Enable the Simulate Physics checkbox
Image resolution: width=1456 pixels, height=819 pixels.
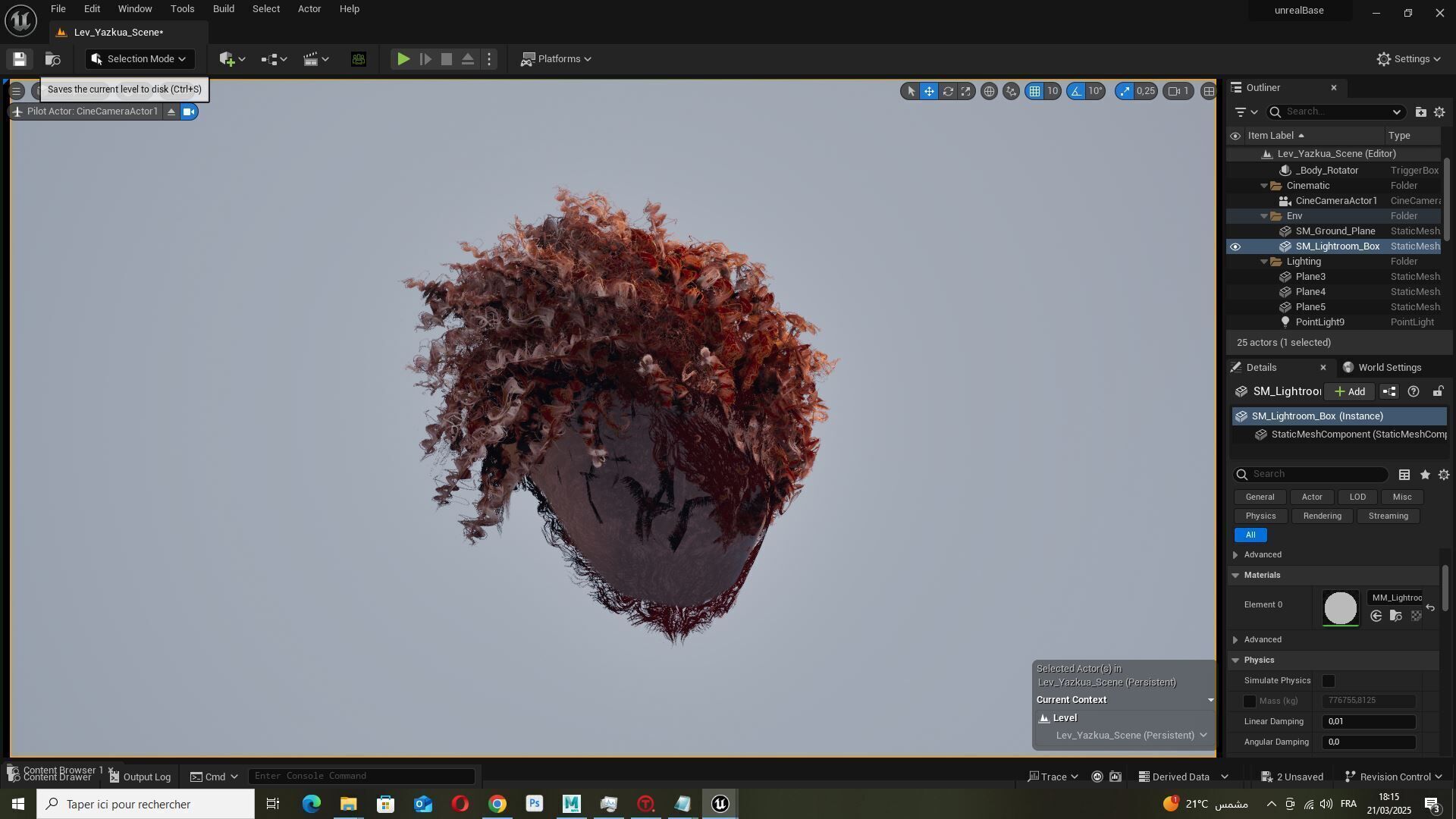[x=1329, y=681]
